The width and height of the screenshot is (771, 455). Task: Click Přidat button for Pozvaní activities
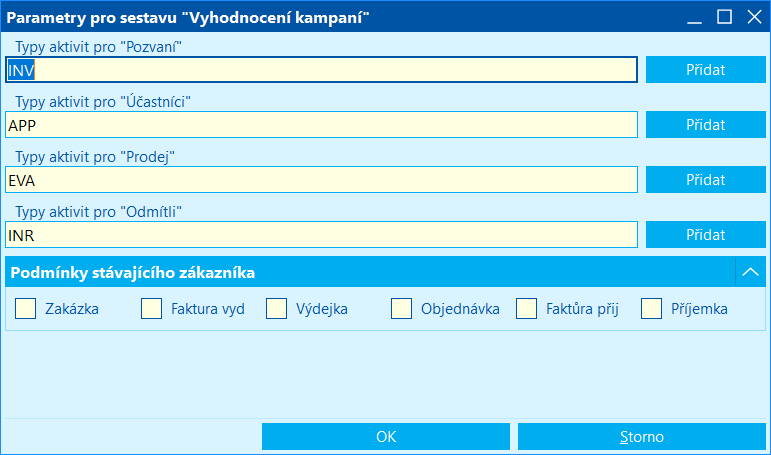[x=705, y=70]
